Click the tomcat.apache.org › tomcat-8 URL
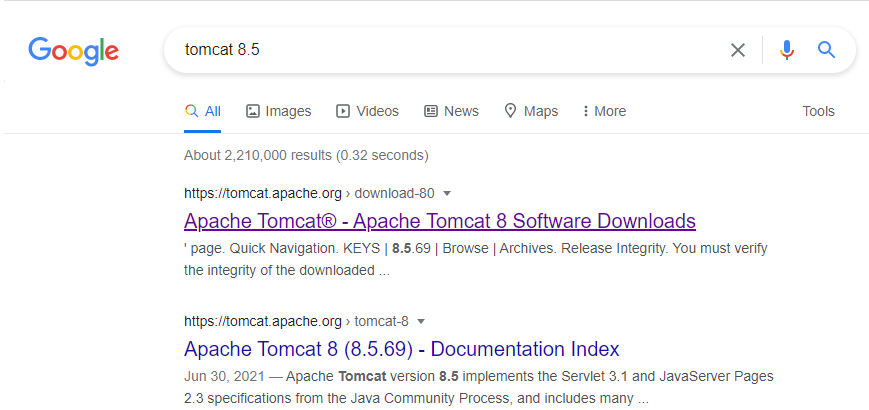Image resolution: width=869 pixels, height=410 pixels. [x=296, y=321]
